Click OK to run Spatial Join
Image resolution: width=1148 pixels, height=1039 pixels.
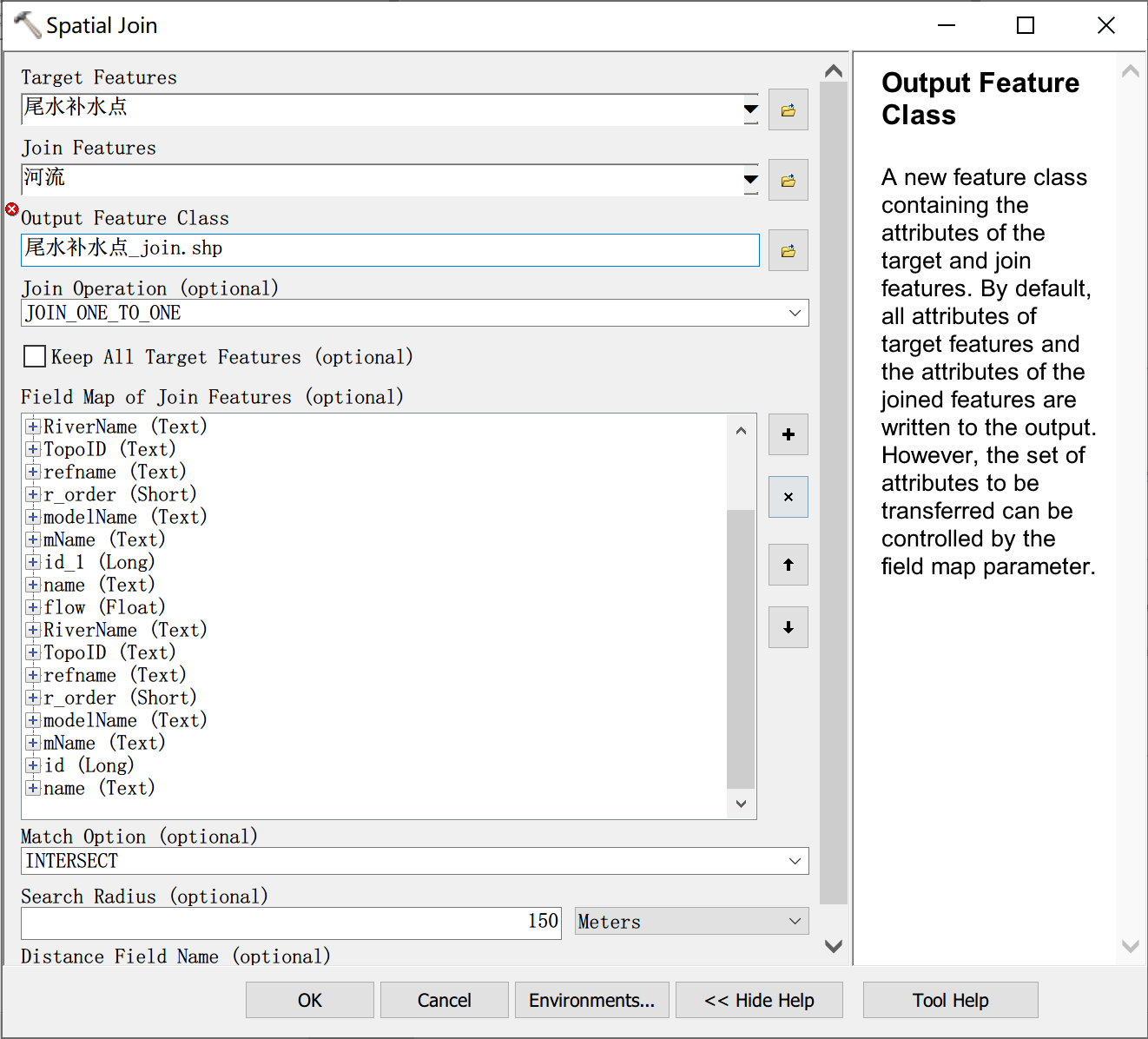click(310, 1000)
